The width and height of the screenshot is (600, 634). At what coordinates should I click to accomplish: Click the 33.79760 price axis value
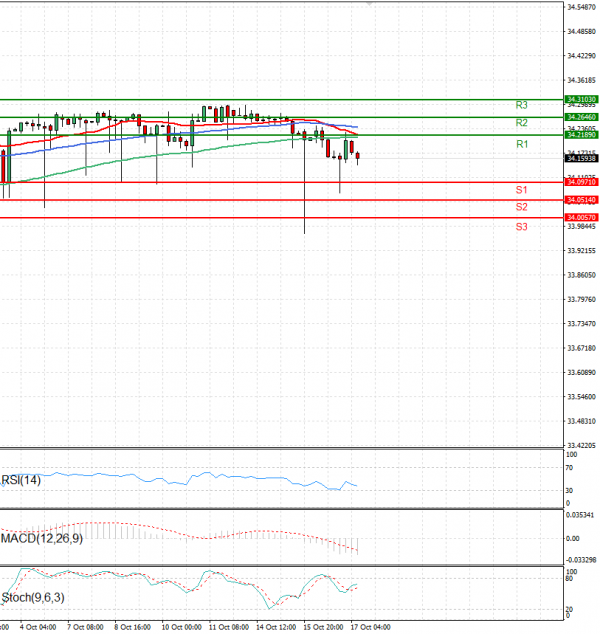pos(581,299)
